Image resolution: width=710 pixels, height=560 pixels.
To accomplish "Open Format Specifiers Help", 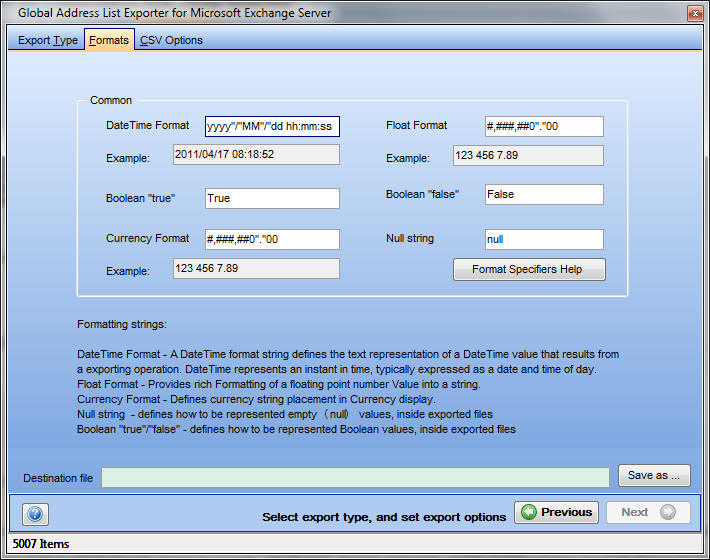I will pos(529,269).
